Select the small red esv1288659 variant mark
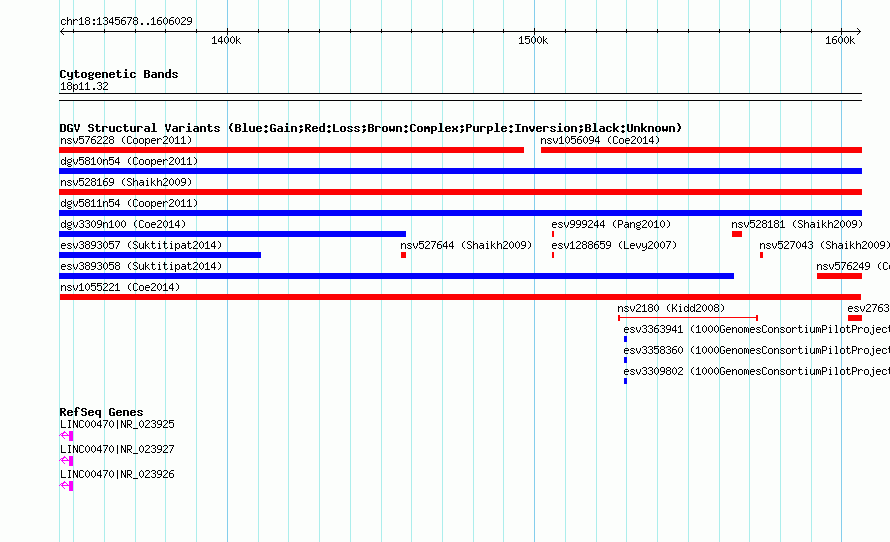The width and height of the screenshot is (890, 542). pos(553,255)
